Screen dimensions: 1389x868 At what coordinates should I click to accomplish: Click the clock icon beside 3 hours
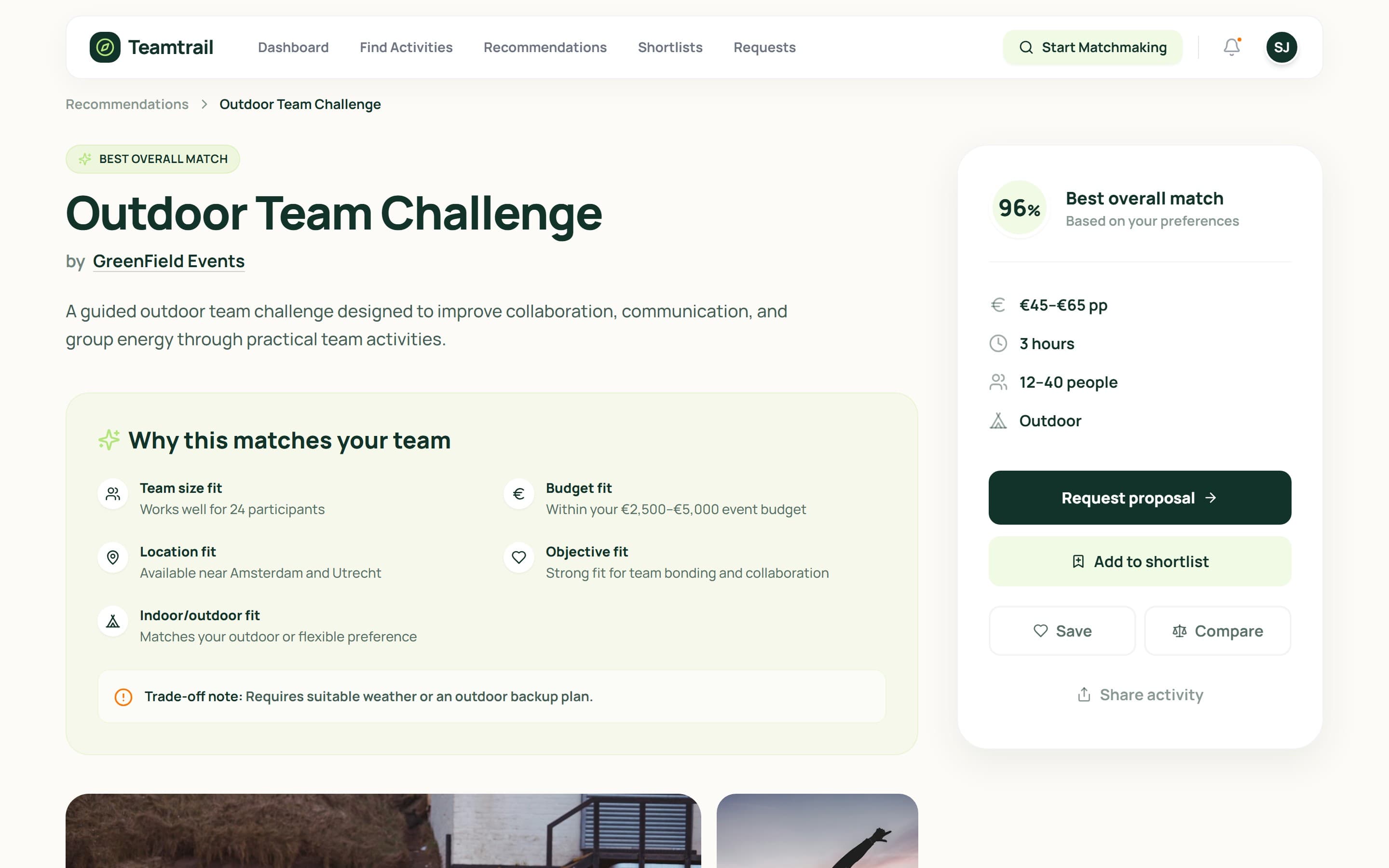998,343
